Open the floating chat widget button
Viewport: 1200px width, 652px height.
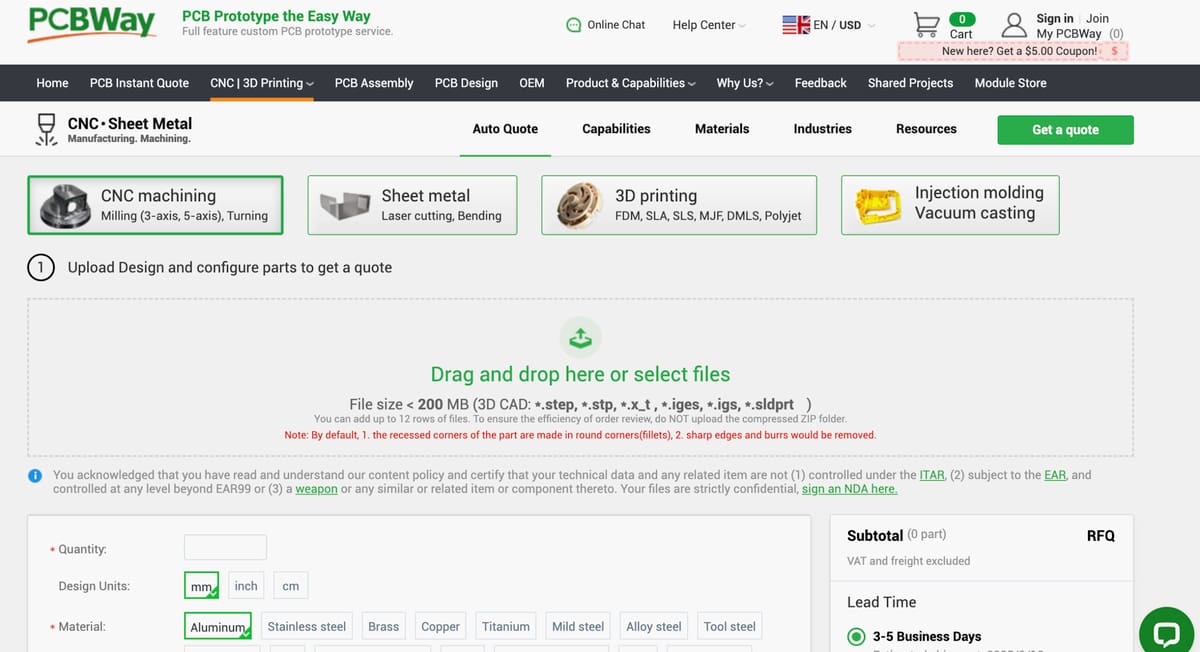tap(1167, 633)
